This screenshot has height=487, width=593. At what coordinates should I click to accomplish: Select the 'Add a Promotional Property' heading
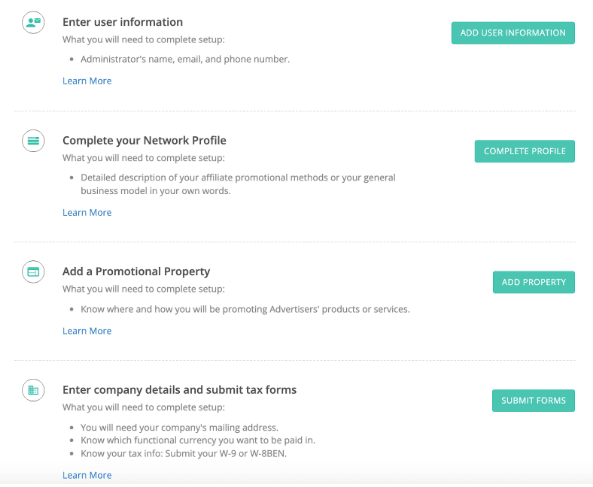(136, 271)
